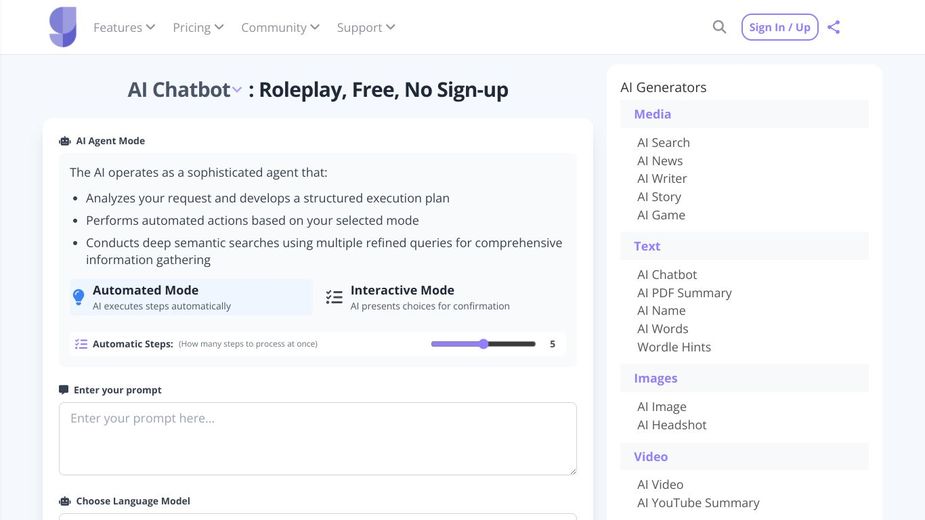Screen dimensions: 925x520
Task: Open the Pricing dropdown
Action: 198,28
